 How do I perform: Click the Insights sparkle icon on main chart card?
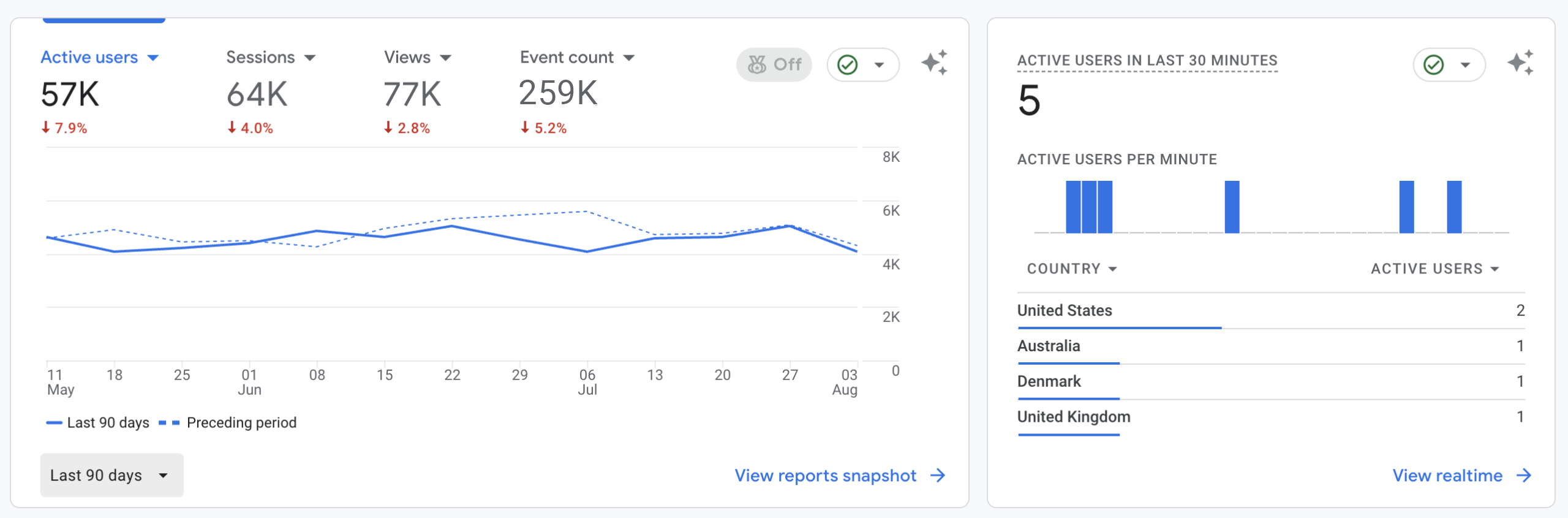[x=934, y=63]
